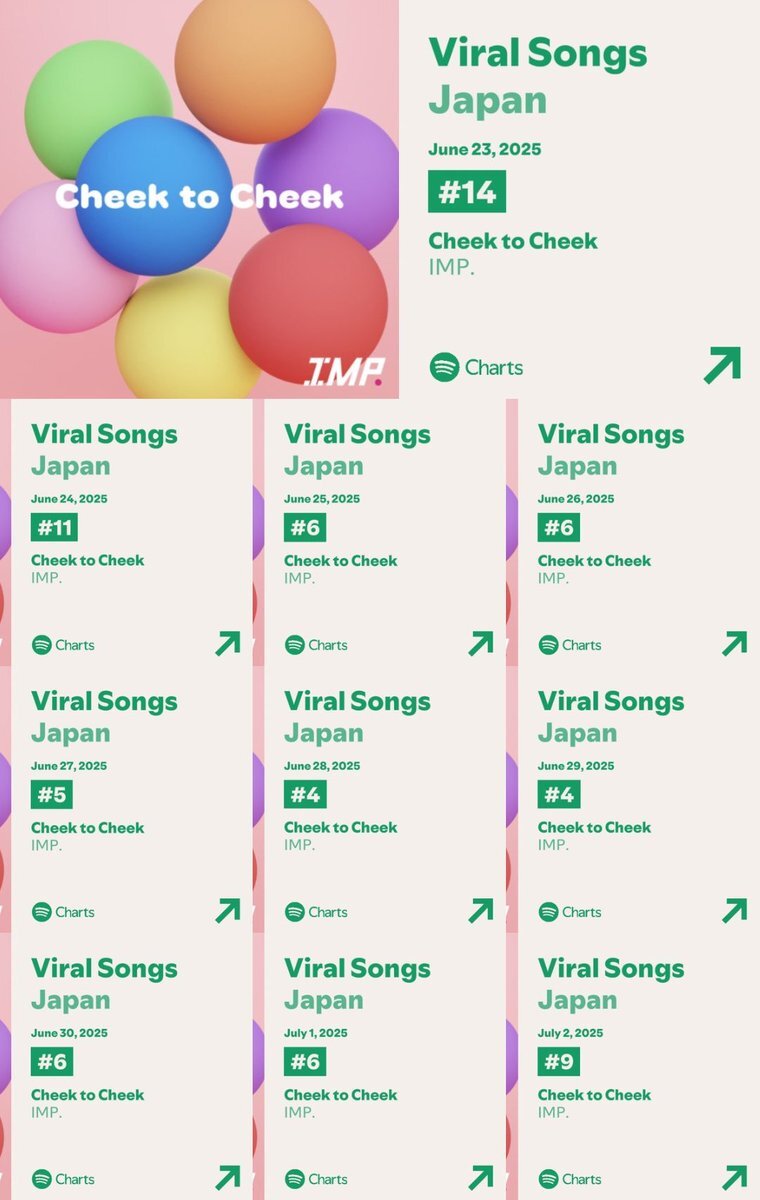
Task: Select the #14 rank badge
Action: pyautogui.click(x=467, y=192)
